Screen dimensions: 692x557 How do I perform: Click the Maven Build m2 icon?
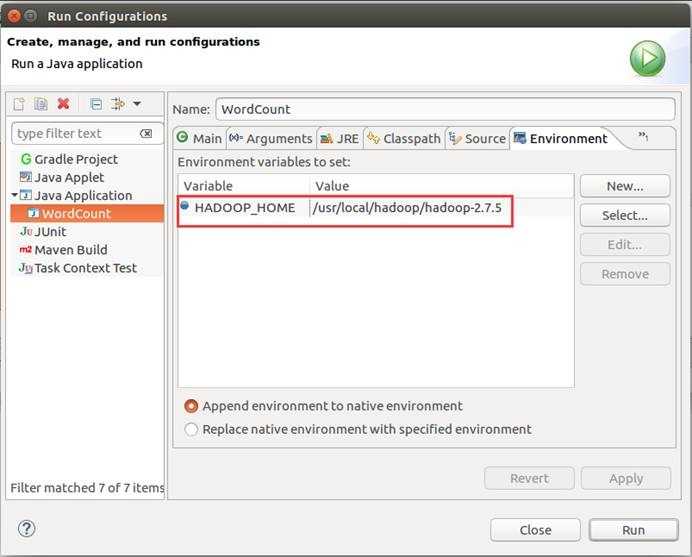26,250
